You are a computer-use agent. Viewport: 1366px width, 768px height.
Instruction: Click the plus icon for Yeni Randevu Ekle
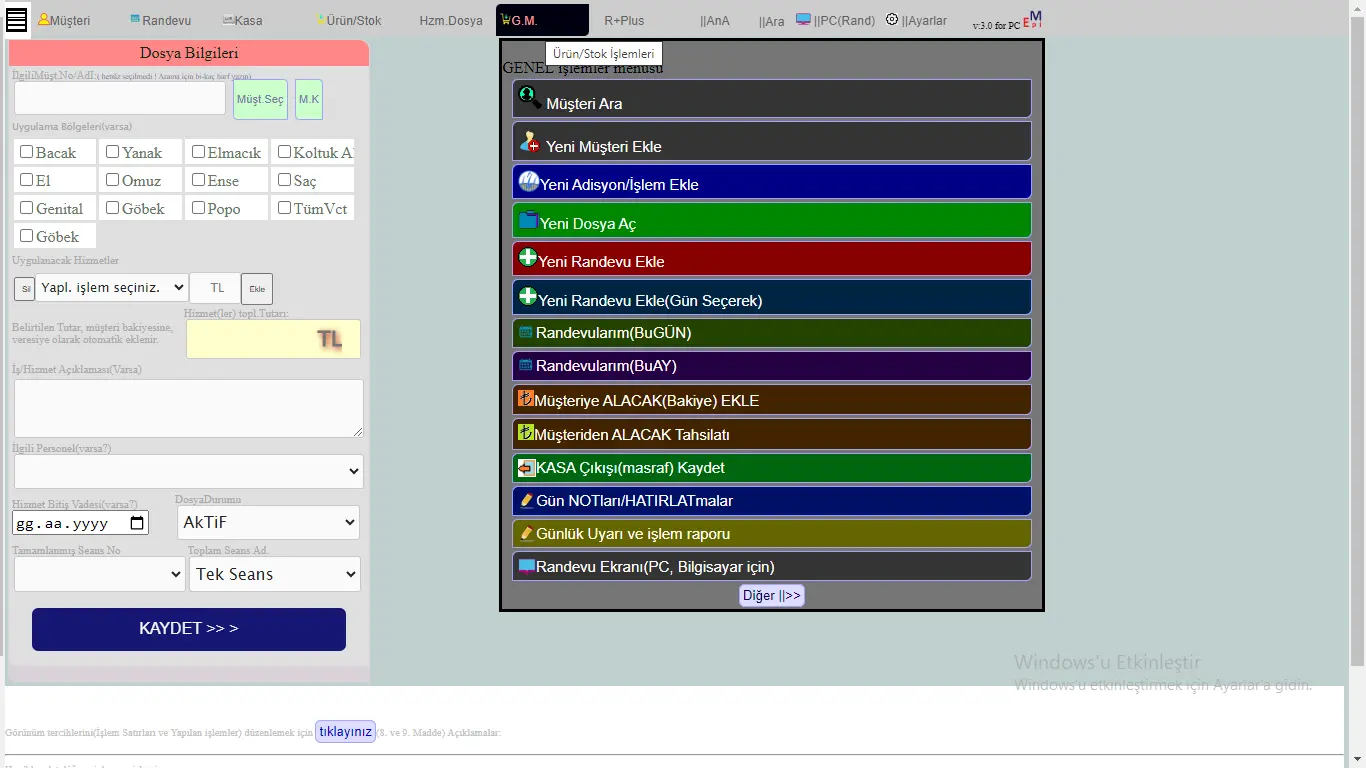528,258
